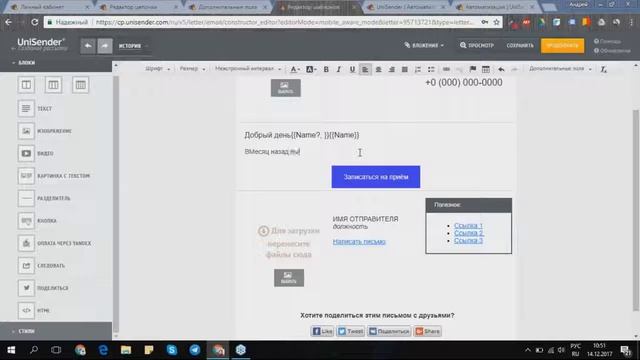The width and height of the screenshot is (640, 360).
Task: Switch to the Дополнительные поля browser tab
Action: [228, 7]
